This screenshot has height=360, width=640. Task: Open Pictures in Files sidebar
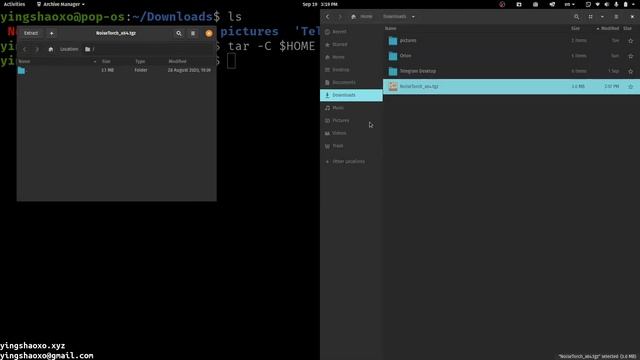351,120
